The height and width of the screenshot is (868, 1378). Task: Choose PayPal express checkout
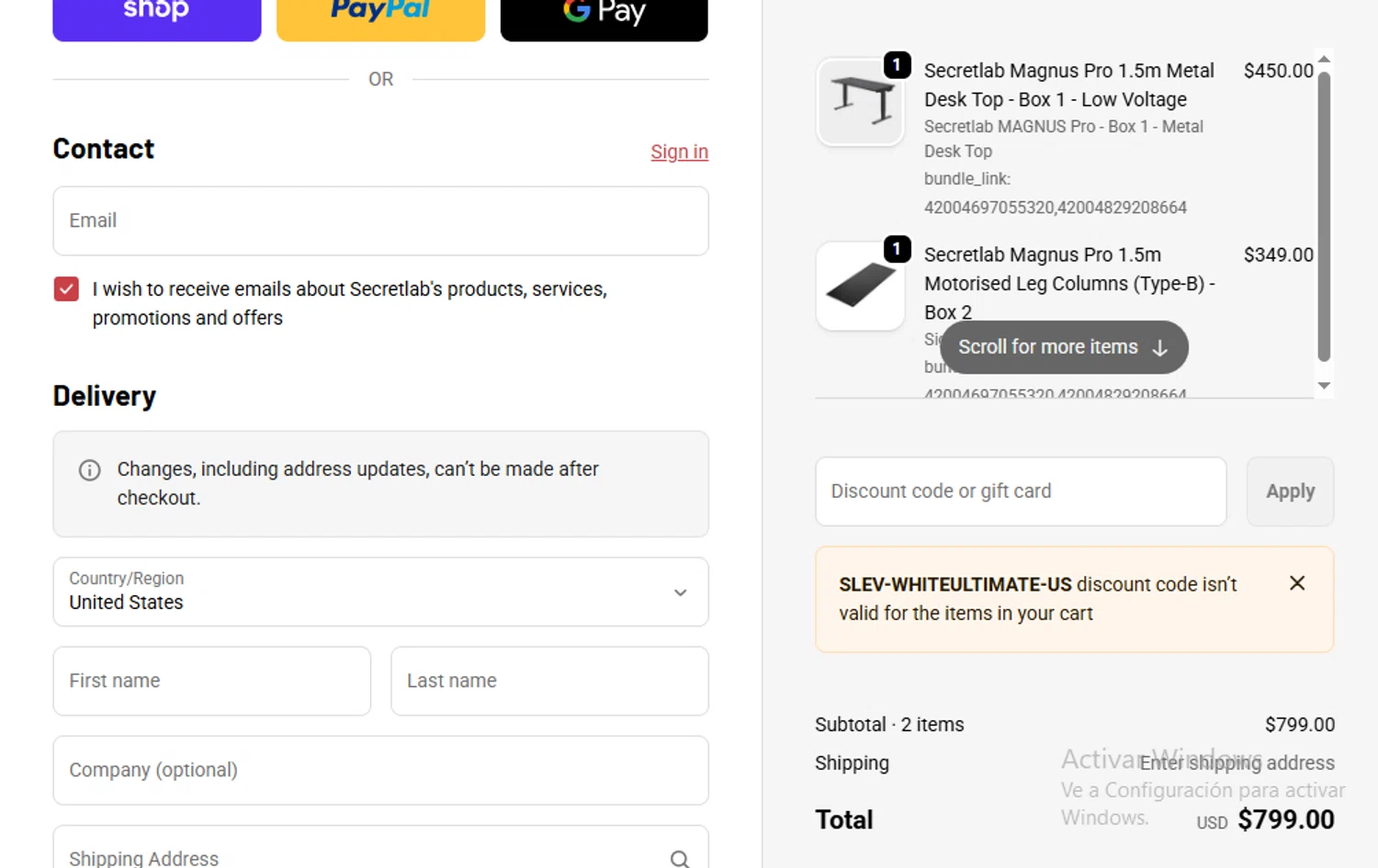click(380, 17)
